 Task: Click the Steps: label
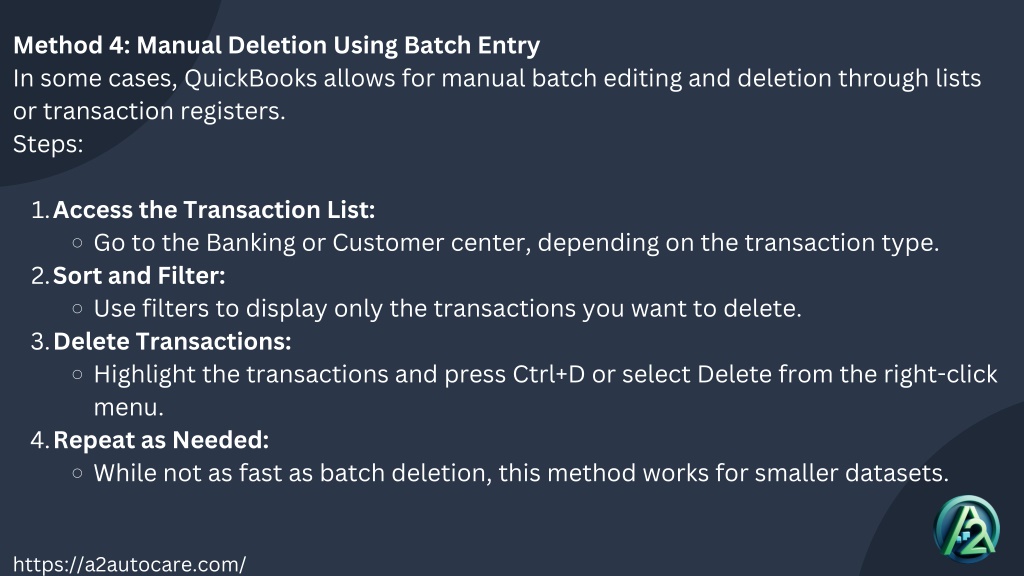48,144
